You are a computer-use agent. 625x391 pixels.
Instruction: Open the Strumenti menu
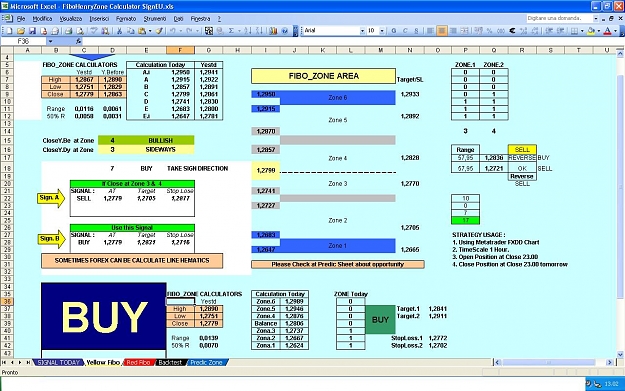pos(155,19)
